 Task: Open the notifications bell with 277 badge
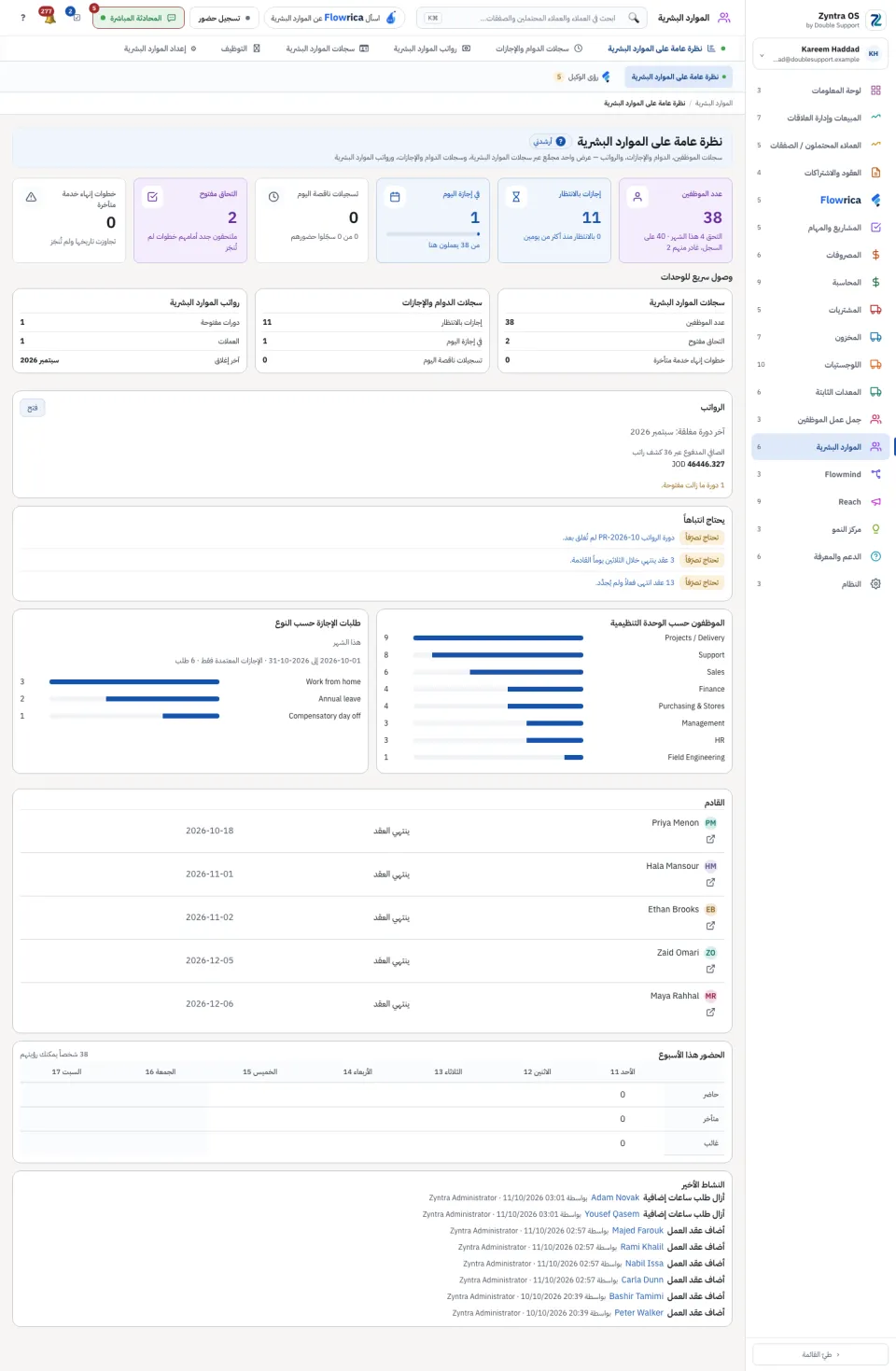(49, 18)
